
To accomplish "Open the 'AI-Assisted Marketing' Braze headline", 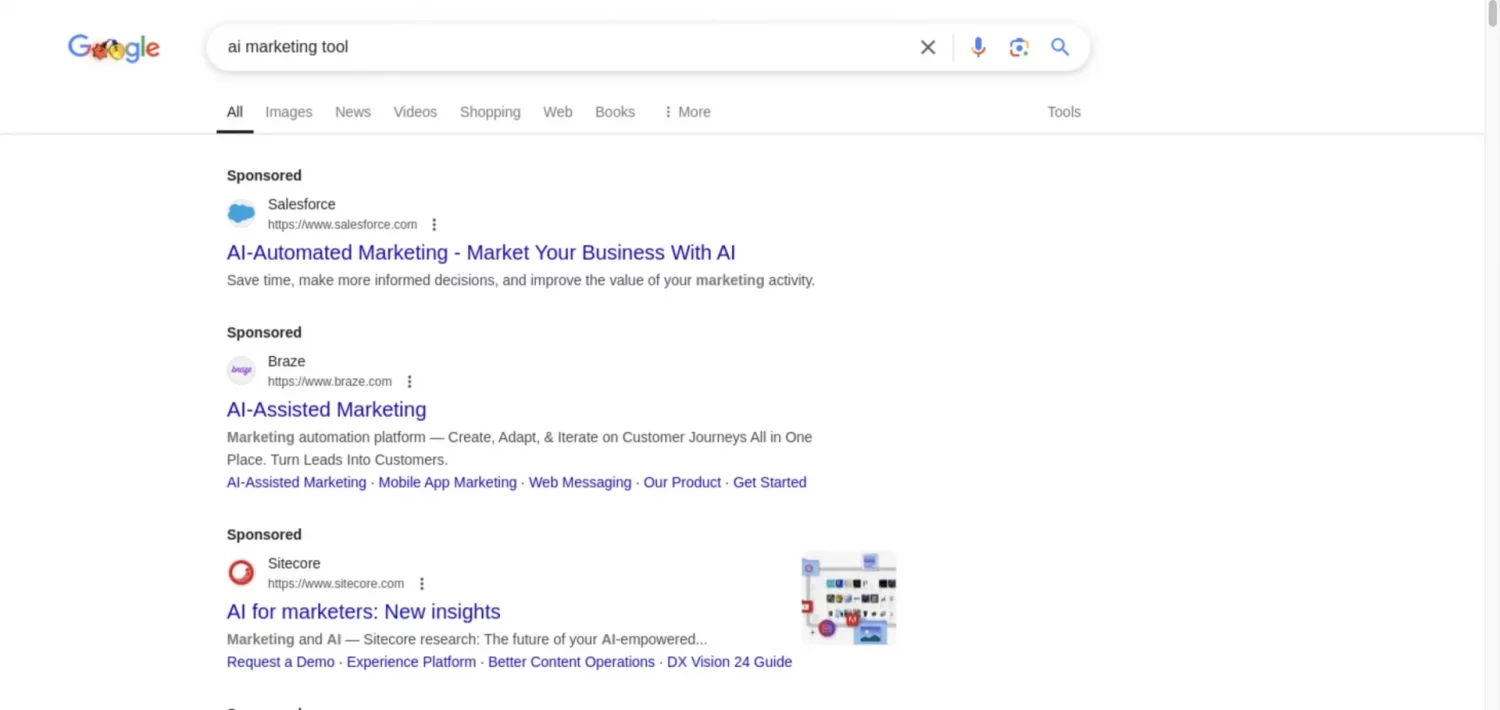I will pos(327,410).
